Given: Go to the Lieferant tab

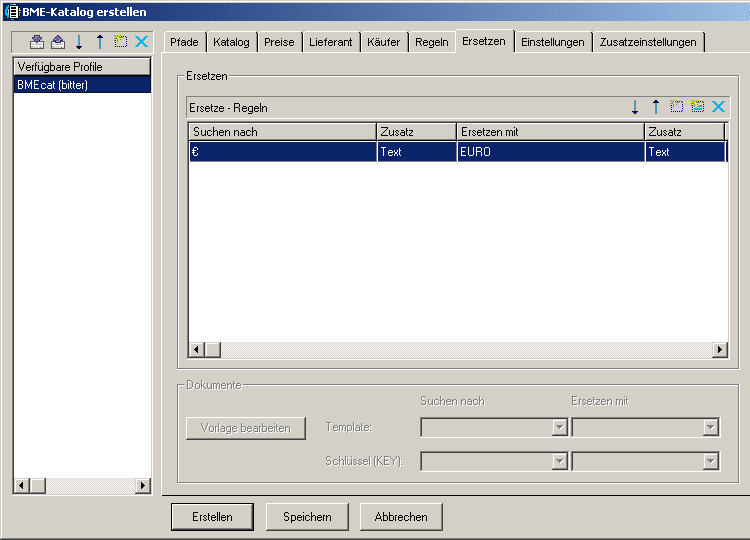Looking at the screenshot, I should coord(331,42).
